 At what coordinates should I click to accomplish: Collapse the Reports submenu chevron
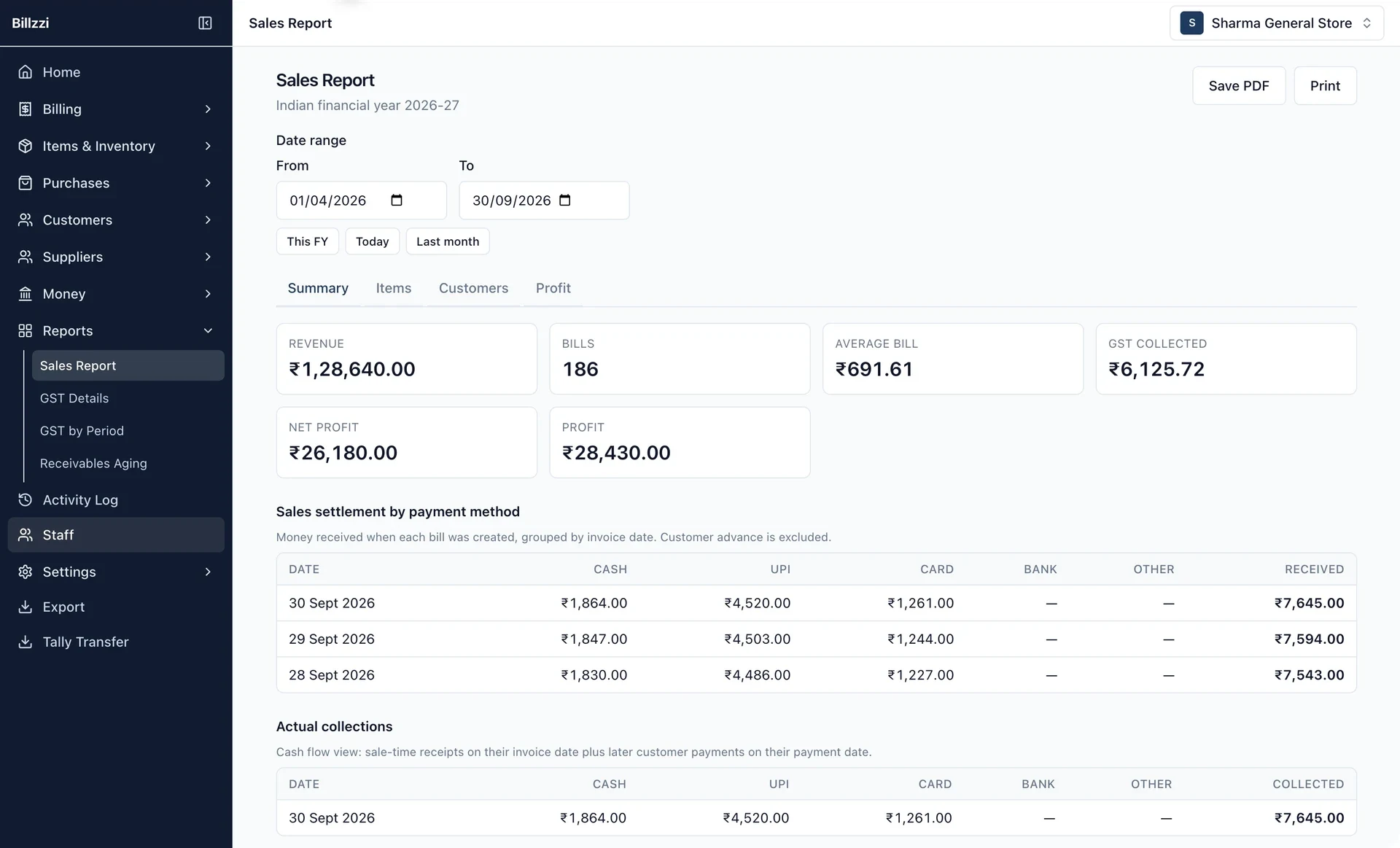[208, 331]
